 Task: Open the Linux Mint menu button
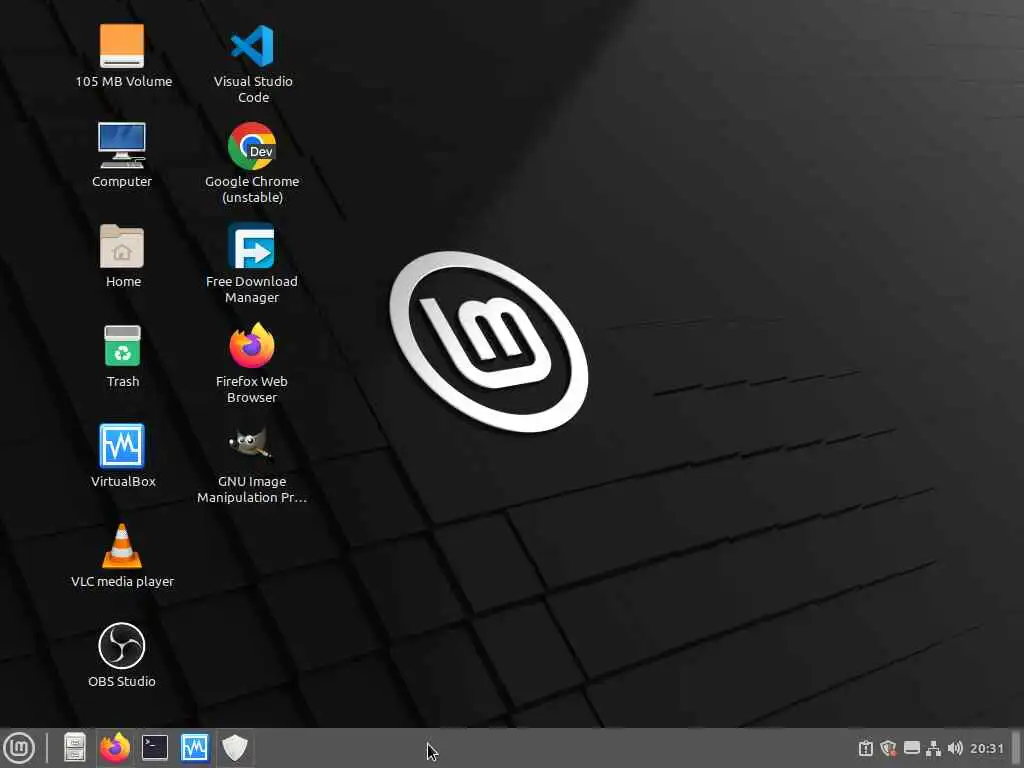coord(20,748)
